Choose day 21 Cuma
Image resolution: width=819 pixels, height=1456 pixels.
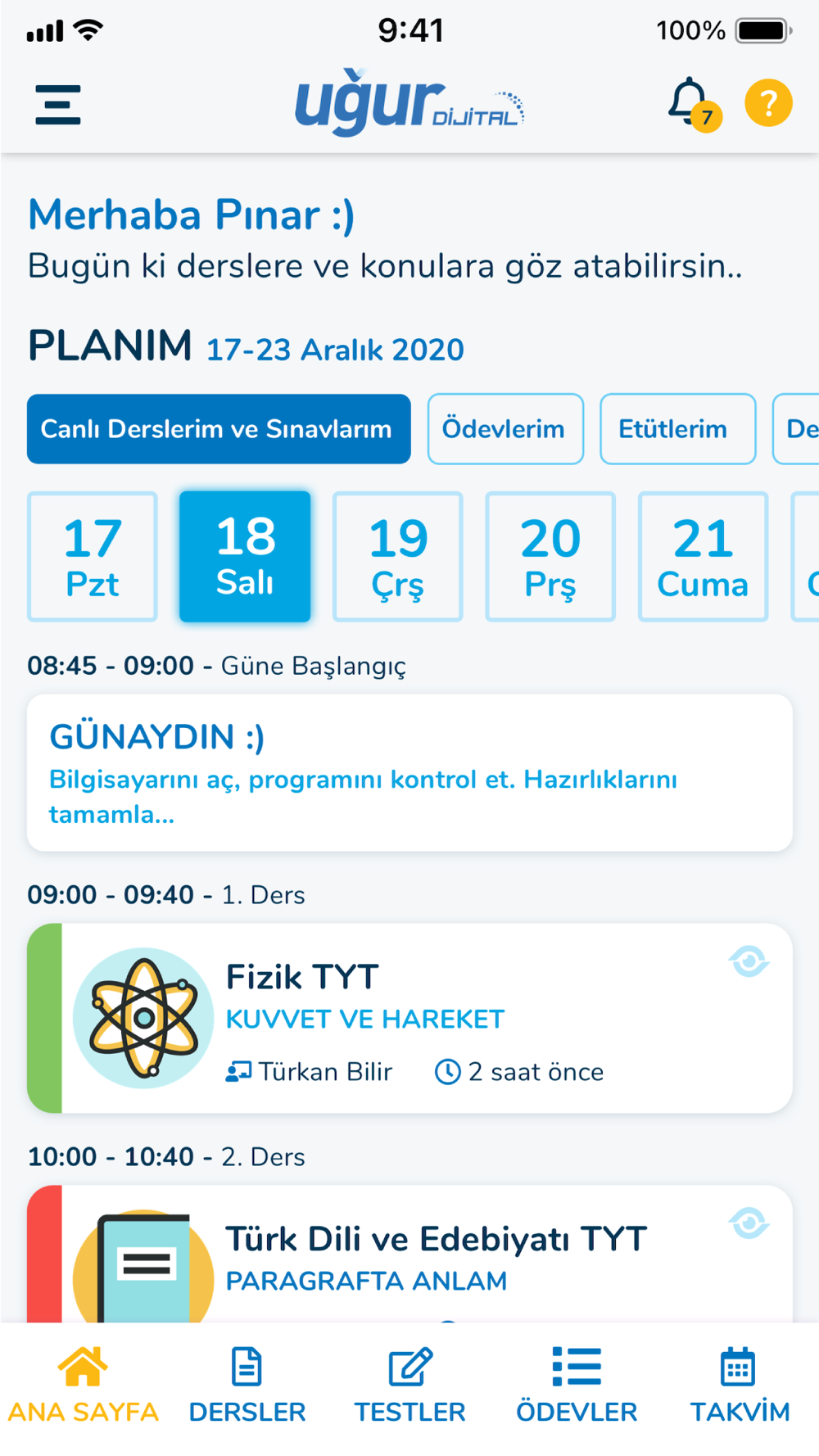click(x=703, y=557)
